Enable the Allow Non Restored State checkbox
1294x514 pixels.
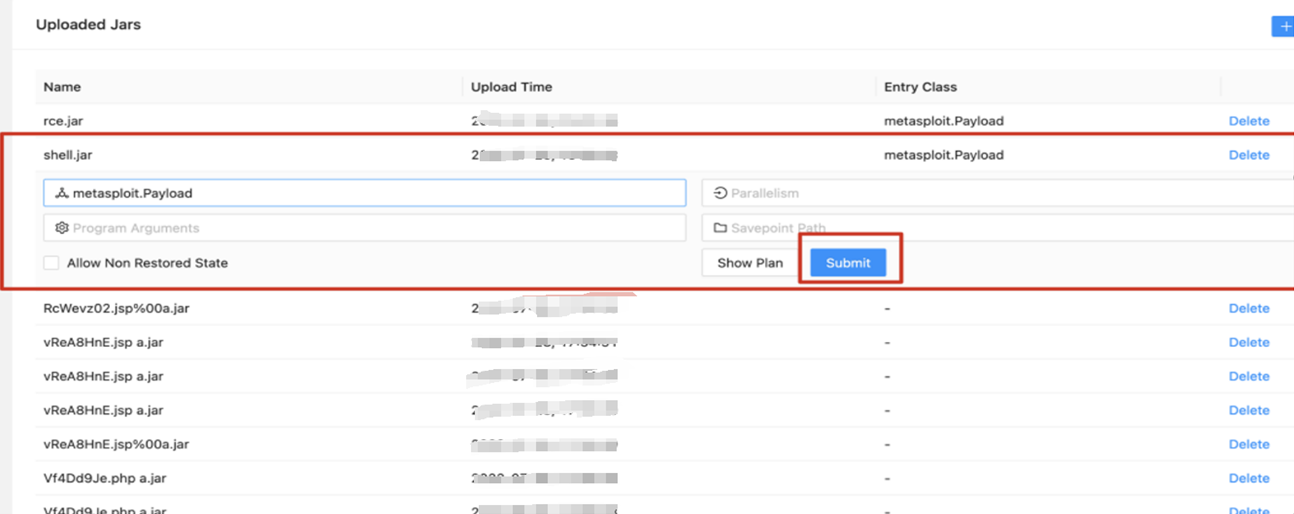(51, 263)
